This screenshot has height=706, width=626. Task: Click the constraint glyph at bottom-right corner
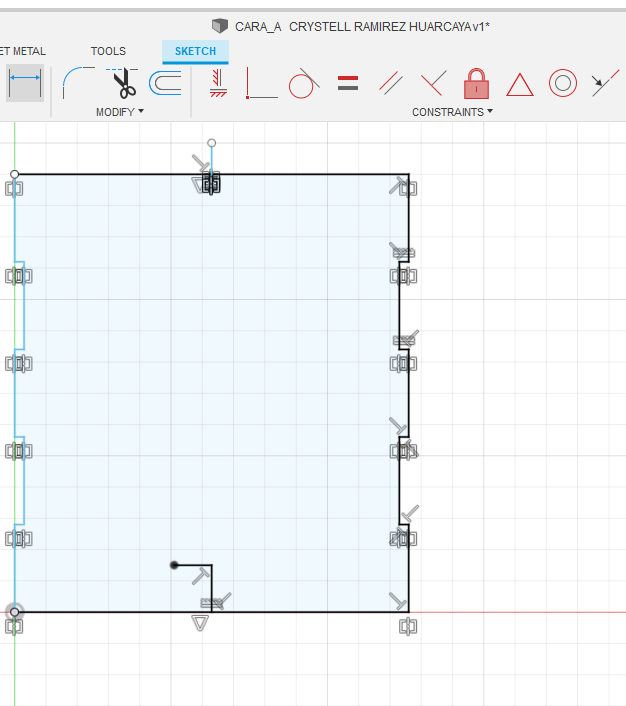408,626
